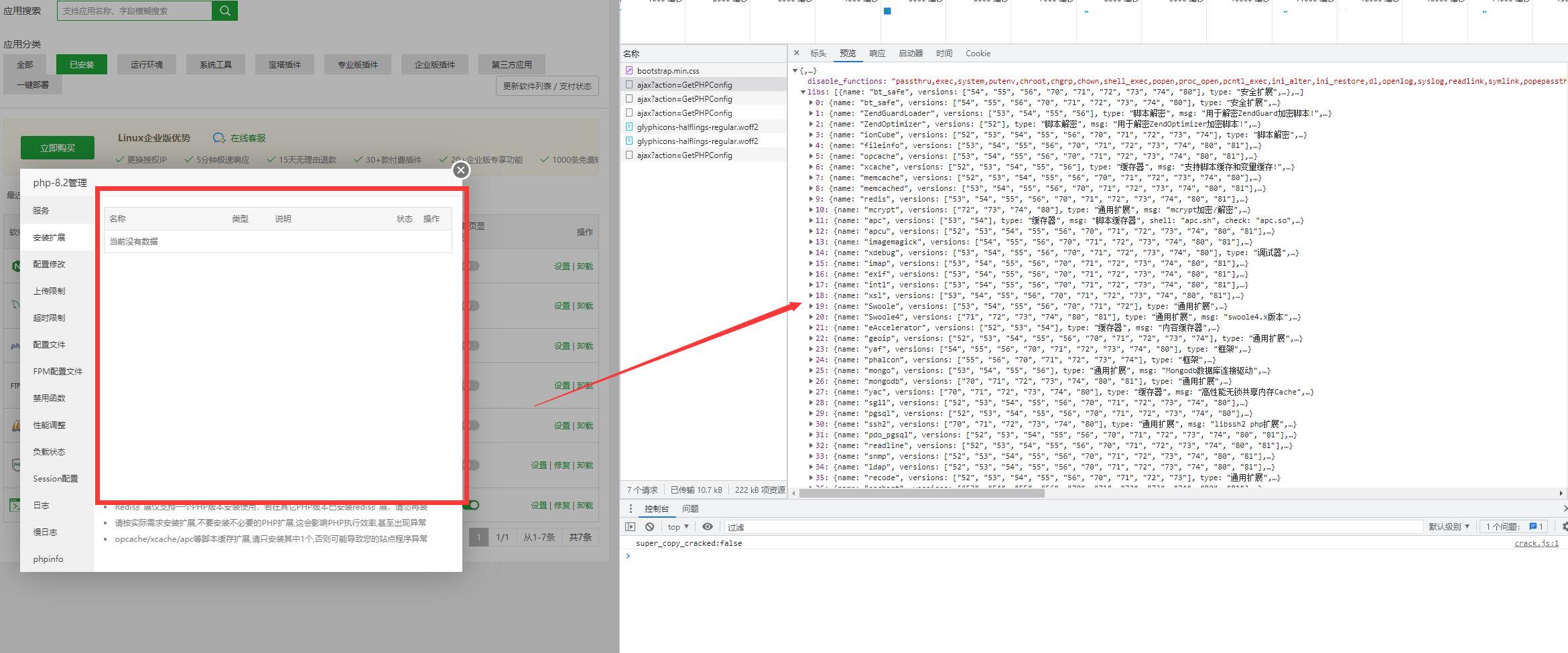Click into the app search input field

coord(134,11)
